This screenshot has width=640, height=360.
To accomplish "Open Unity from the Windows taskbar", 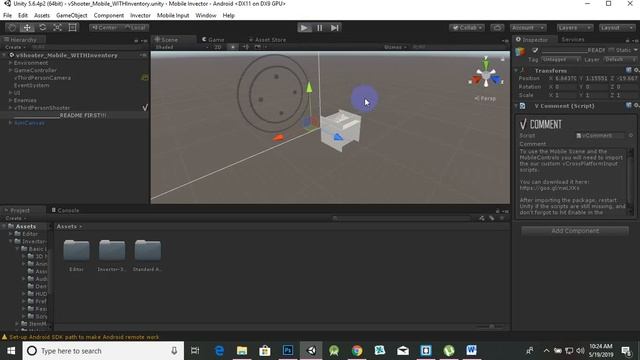I will tap(311, 351).
